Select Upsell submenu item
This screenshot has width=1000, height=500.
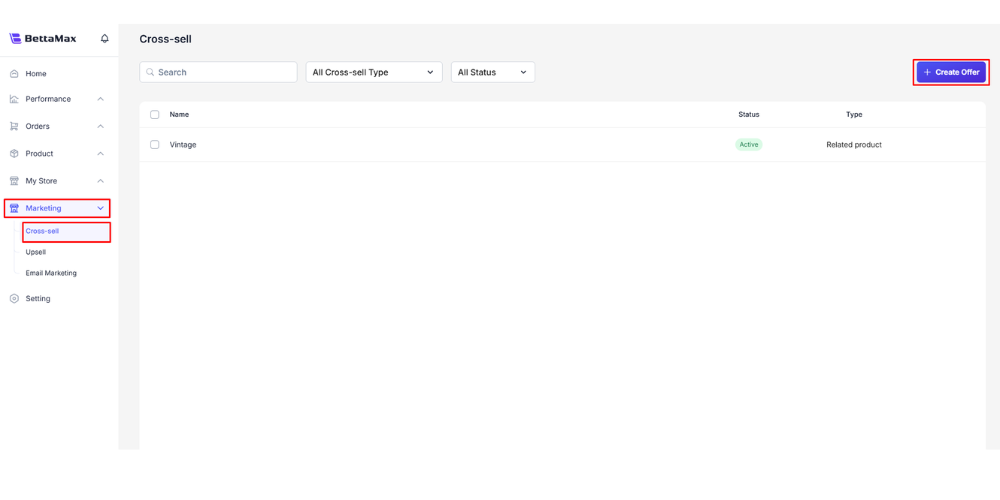pyautogui.click(x=36, y=252)
